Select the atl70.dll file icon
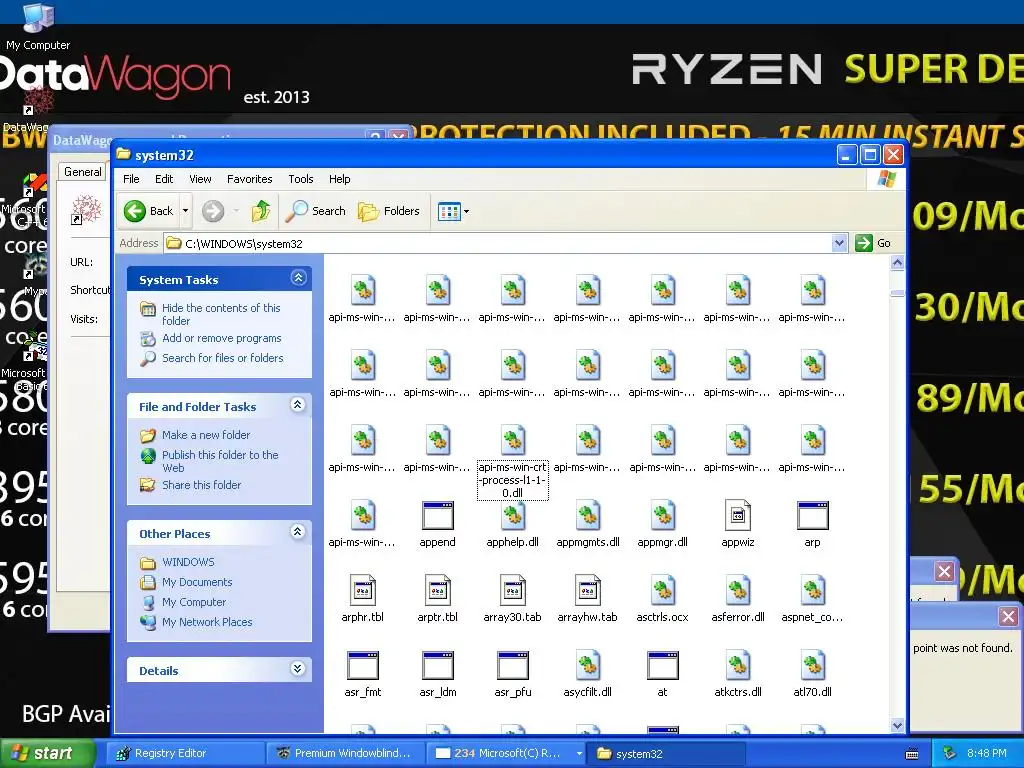 (x=812, y=665)
